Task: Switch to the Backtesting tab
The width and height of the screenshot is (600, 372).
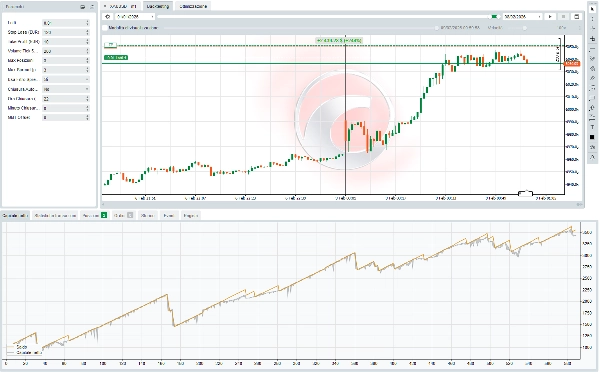Action: coord(158,6)
